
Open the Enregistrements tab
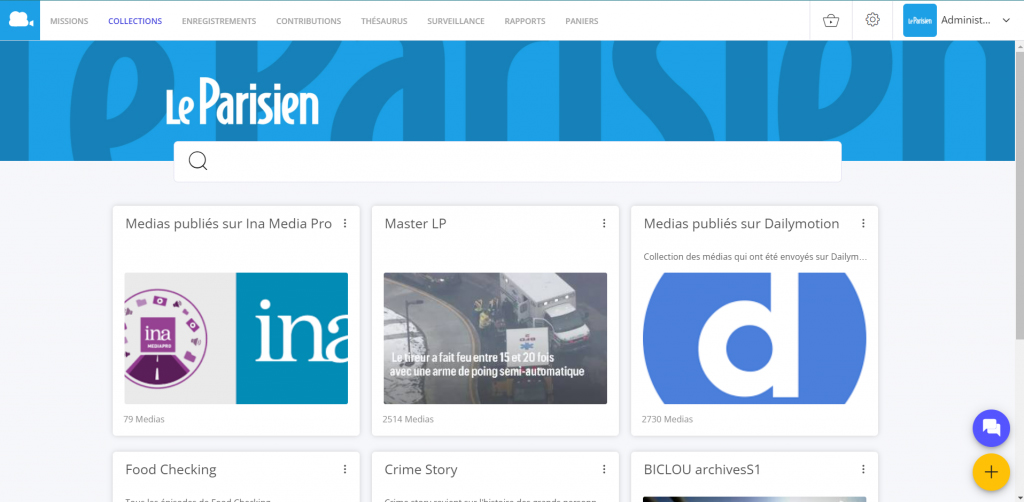tap(219, 21)
